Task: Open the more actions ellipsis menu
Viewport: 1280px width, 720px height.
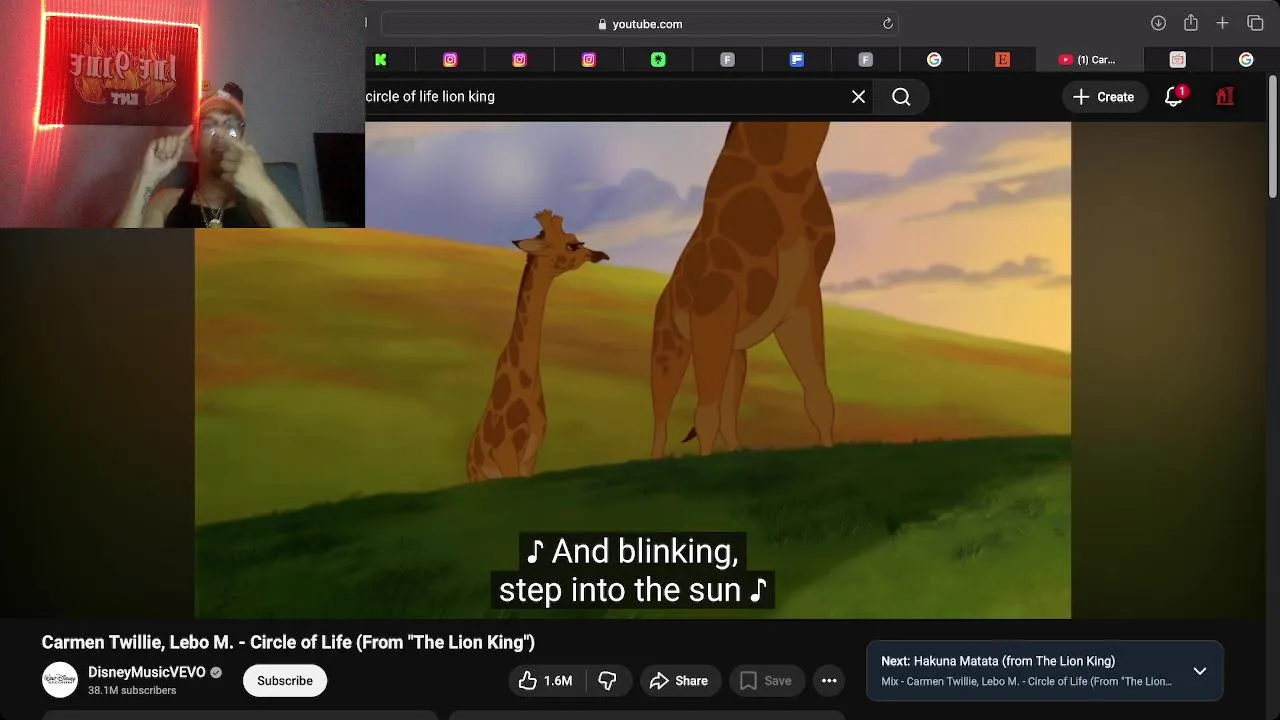Action: pos(829,681)
